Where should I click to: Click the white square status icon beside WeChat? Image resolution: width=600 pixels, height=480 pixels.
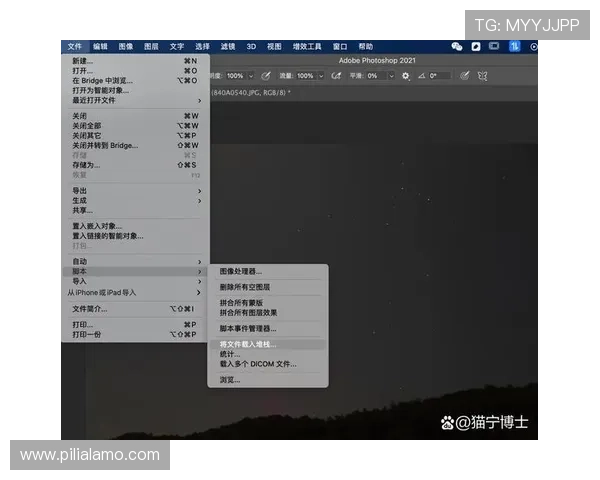tap(476, 47)
